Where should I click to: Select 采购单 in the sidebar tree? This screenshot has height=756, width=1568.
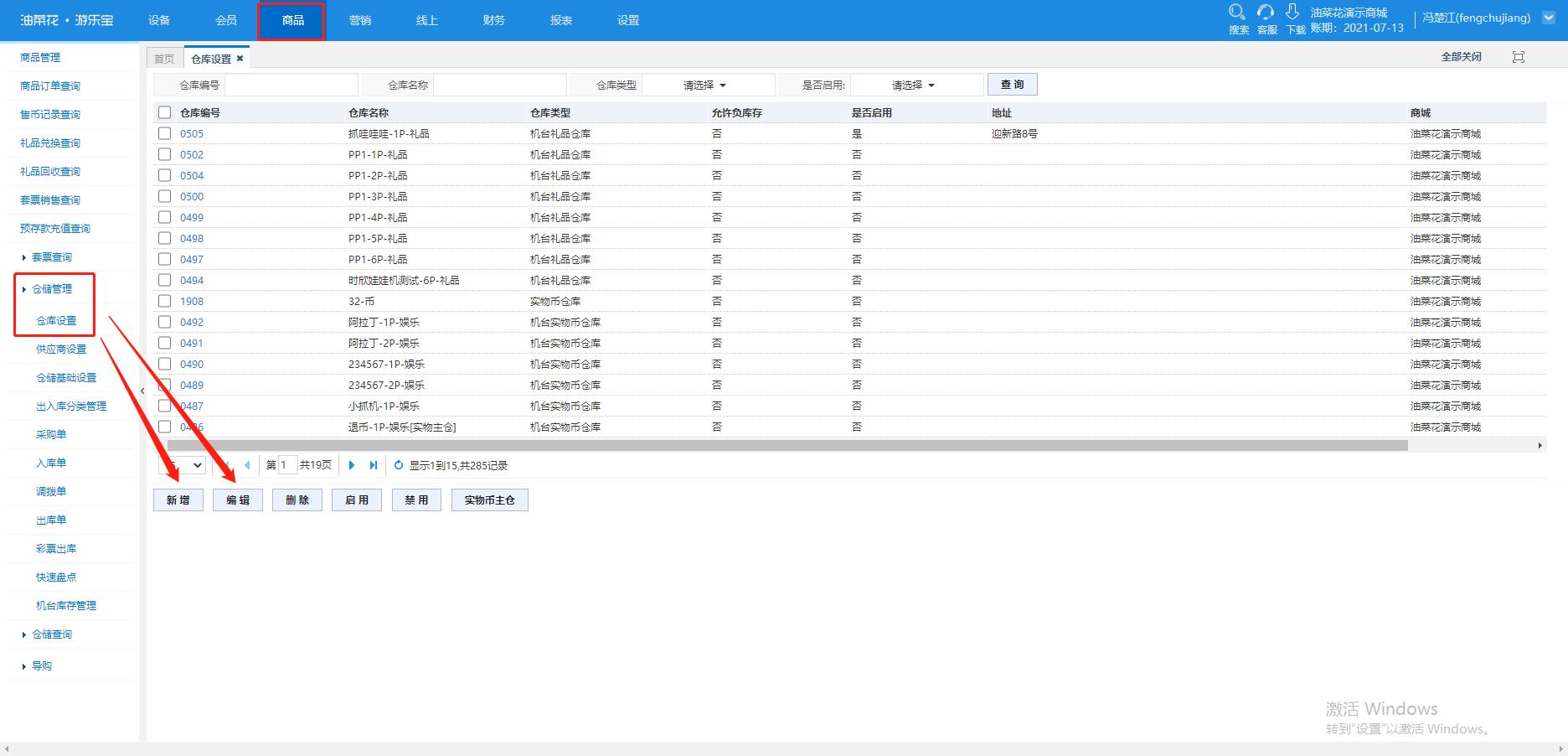[x=51, y=435]
